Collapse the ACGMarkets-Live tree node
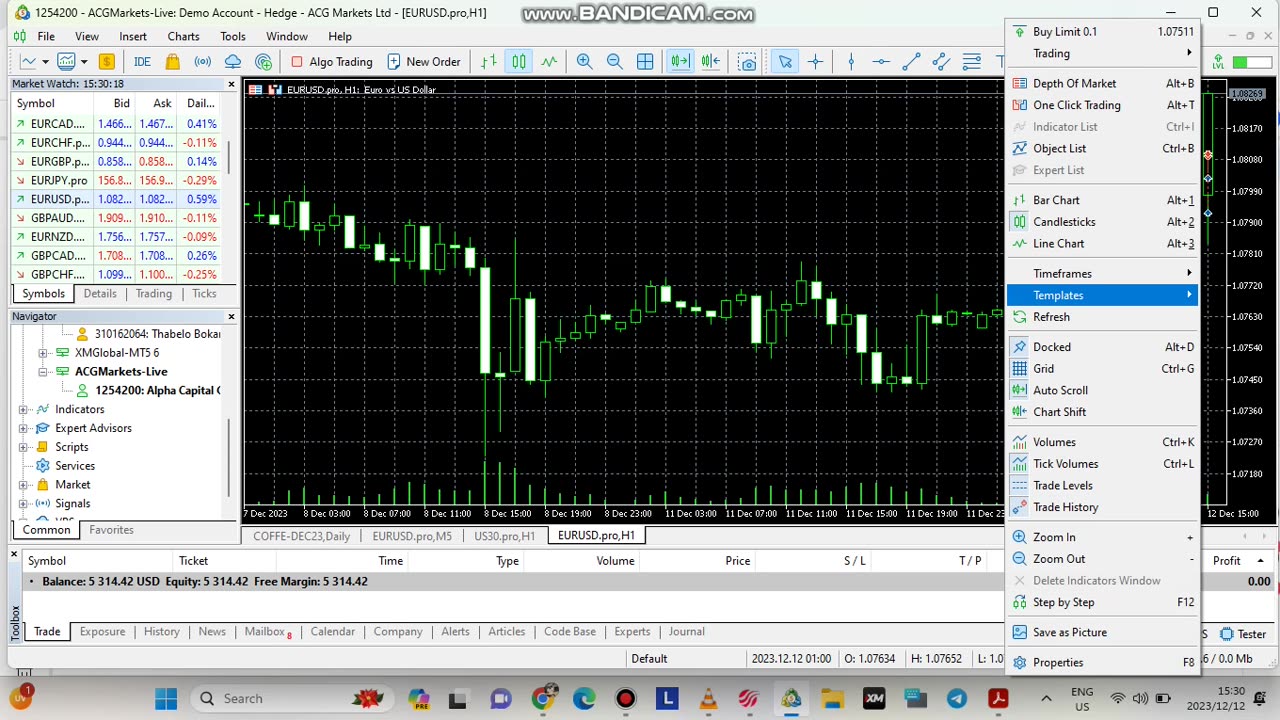The height and width of the screenshot is (720, 1280). tap(43, 372)
